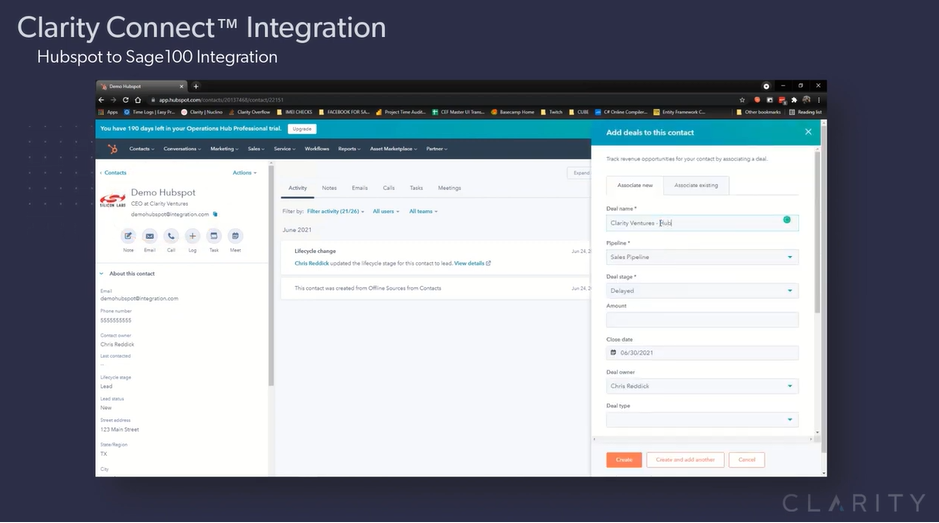The height and width of the screenshot is (523, 939).
Task: Close the Add deals to this contact panel
Action: click(808, 132)
